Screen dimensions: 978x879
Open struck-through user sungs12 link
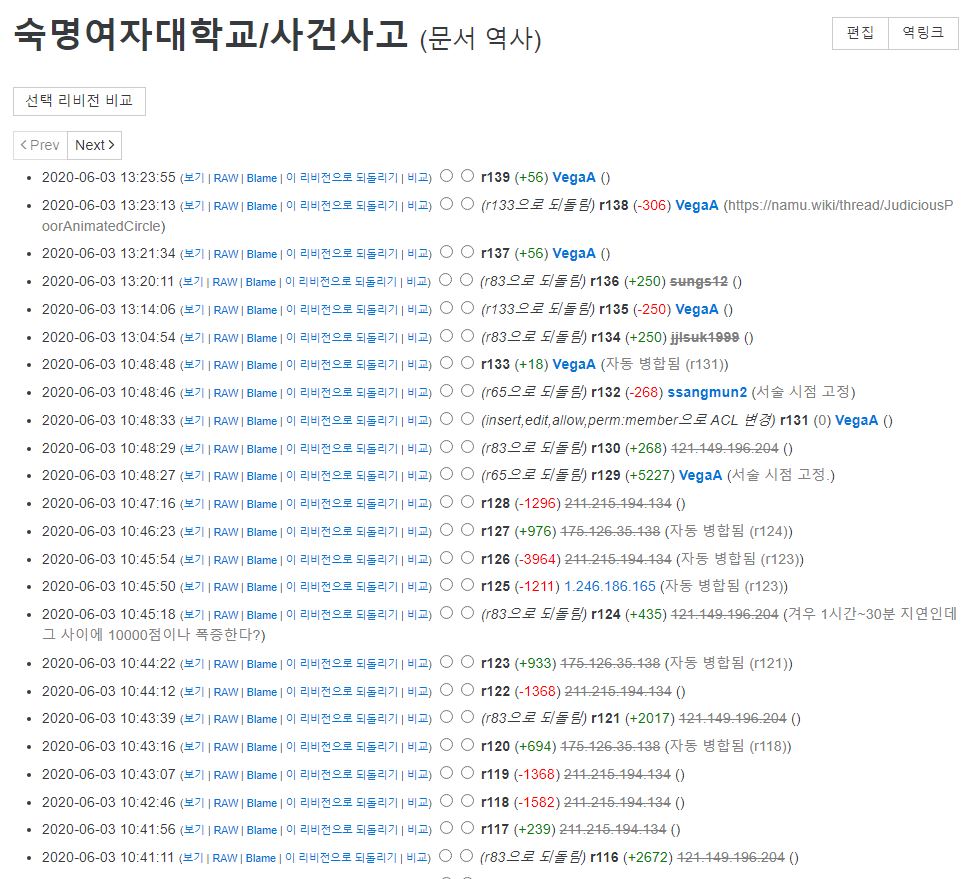point(698,281)
